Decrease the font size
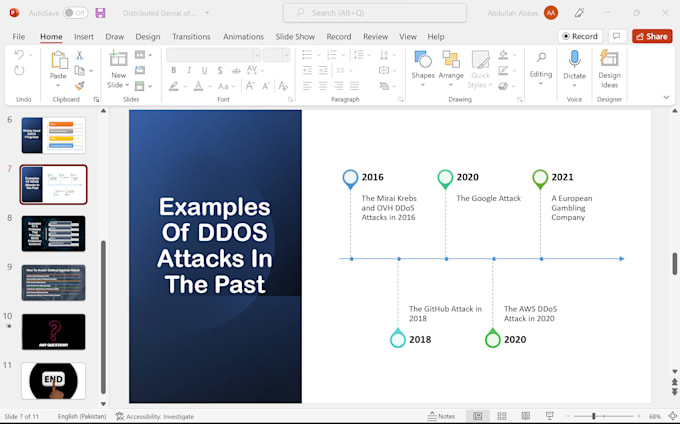The height and width of the screenshot is (424, 680). tap(266, 86)
